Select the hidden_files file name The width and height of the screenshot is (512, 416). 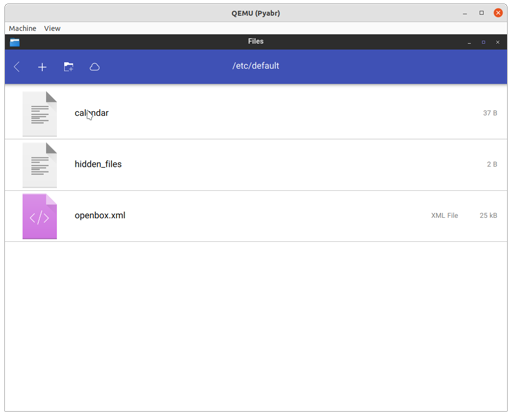[98, 164]
